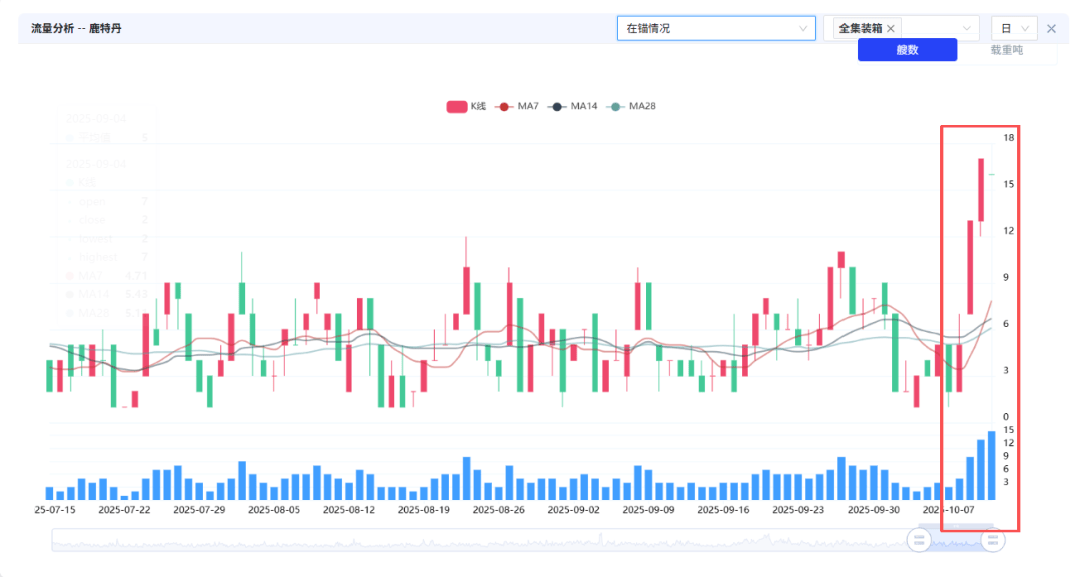Open the 在锚情况 dropdown
Image resolution: width=1080 pixels, height=577 pixels.
coord(715,28)
